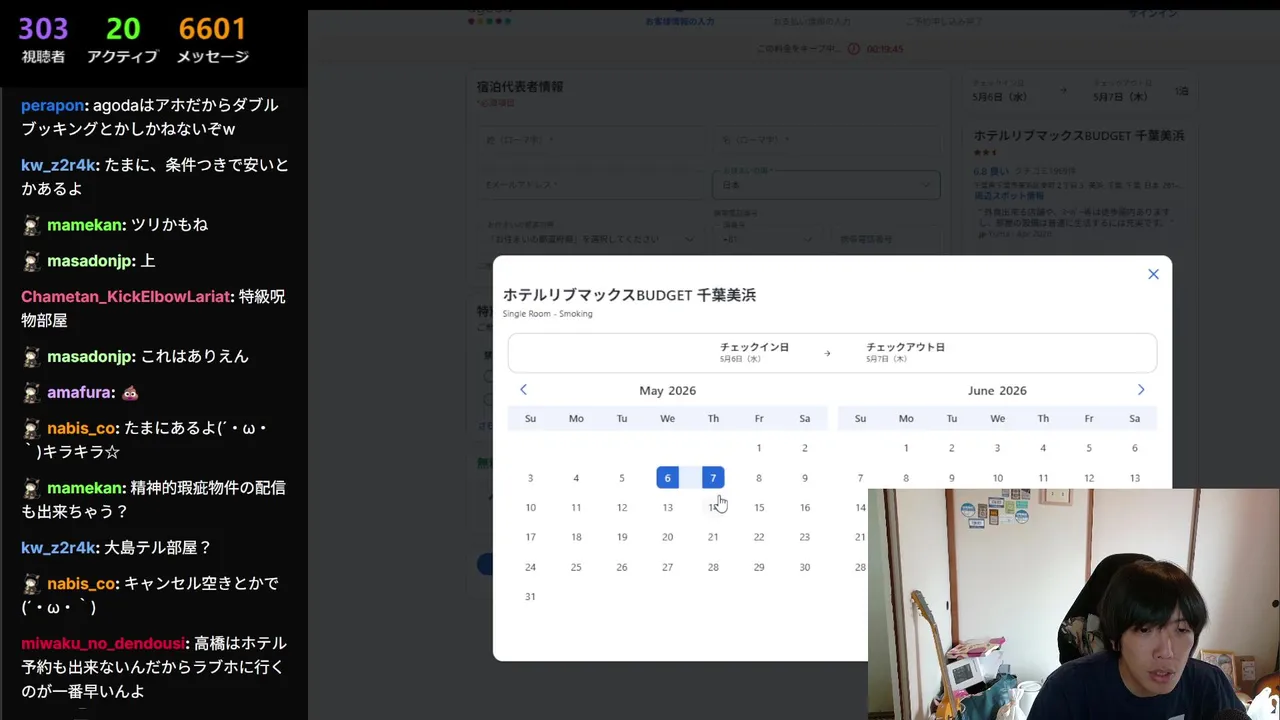Select May 7 check-out date

coord(713,478)
